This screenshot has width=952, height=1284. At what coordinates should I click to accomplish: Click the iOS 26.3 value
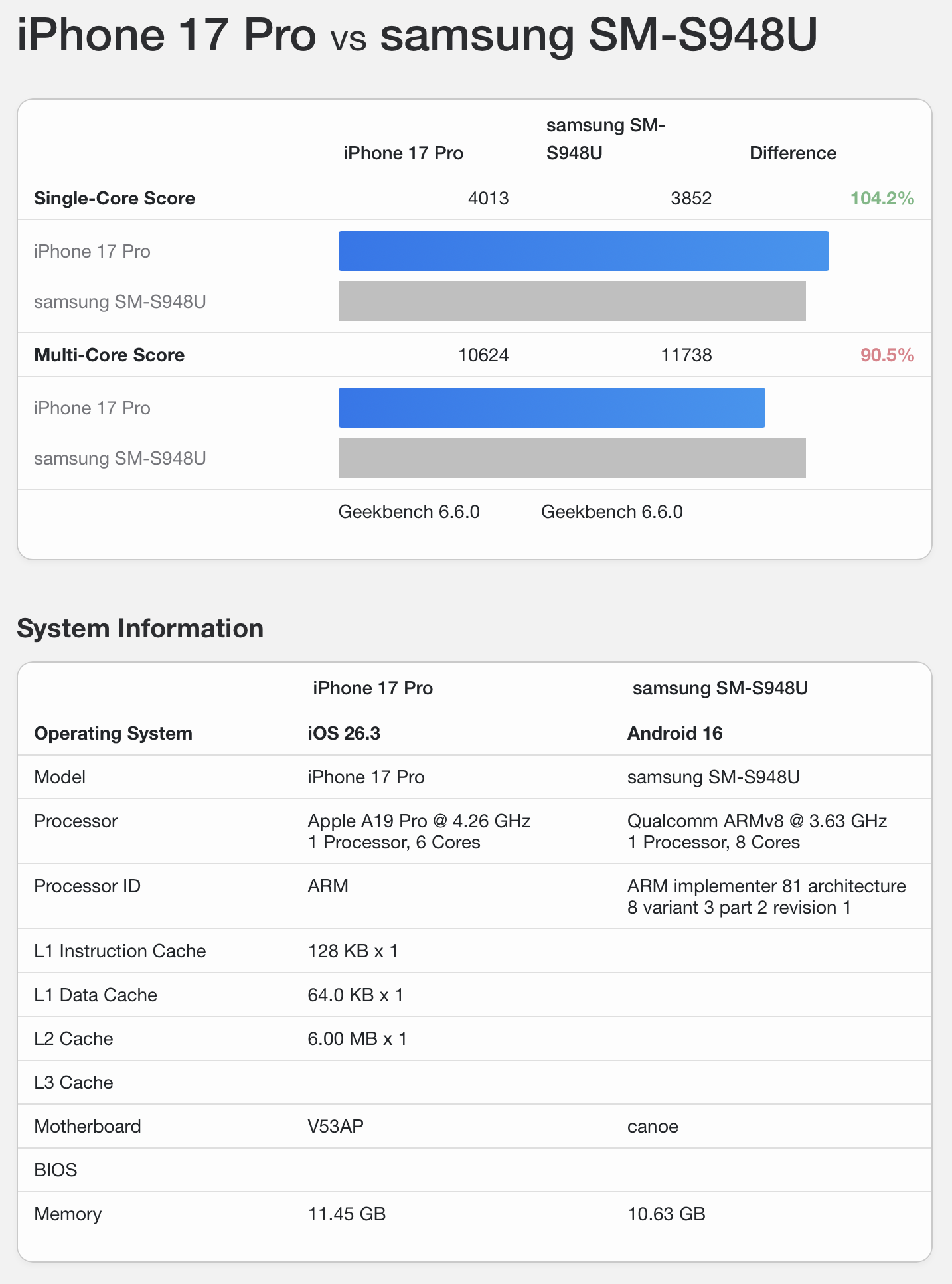coord(344,734)
